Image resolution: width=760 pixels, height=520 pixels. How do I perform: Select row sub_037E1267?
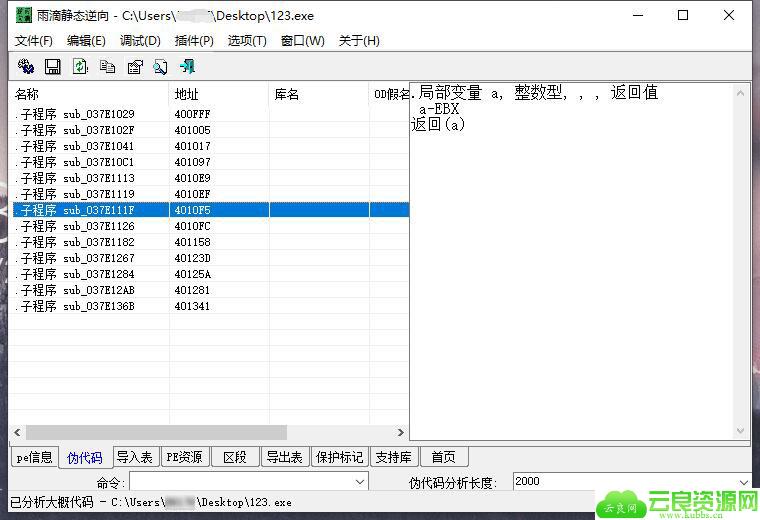[209, 258]
